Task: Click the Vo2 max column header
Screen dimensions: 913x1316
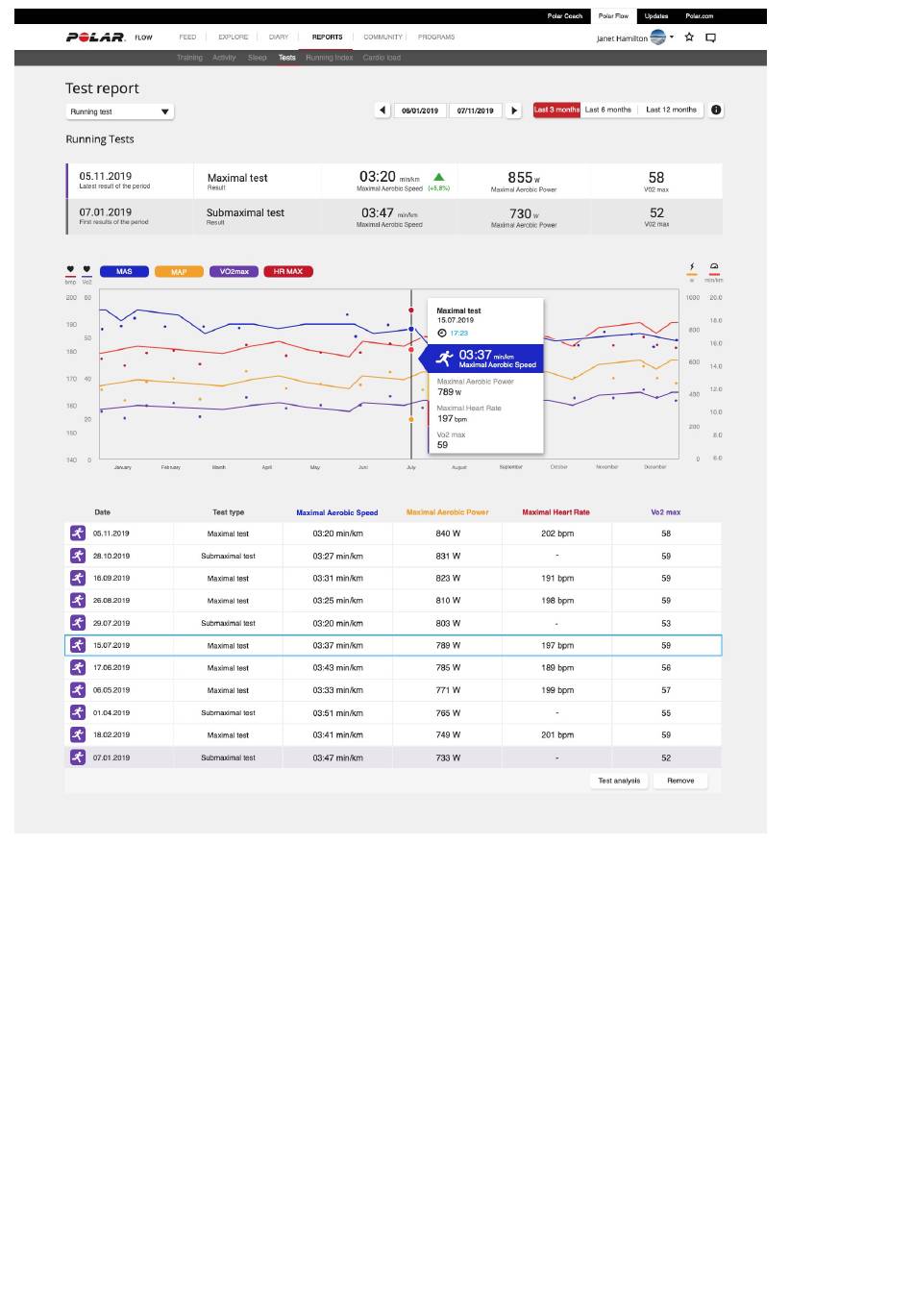Action: tap(666, 512)
